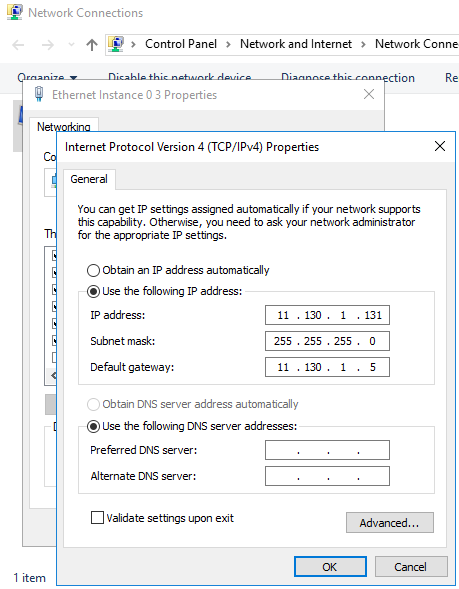
Task: Open Advanced settings
Action: point(390,523)
